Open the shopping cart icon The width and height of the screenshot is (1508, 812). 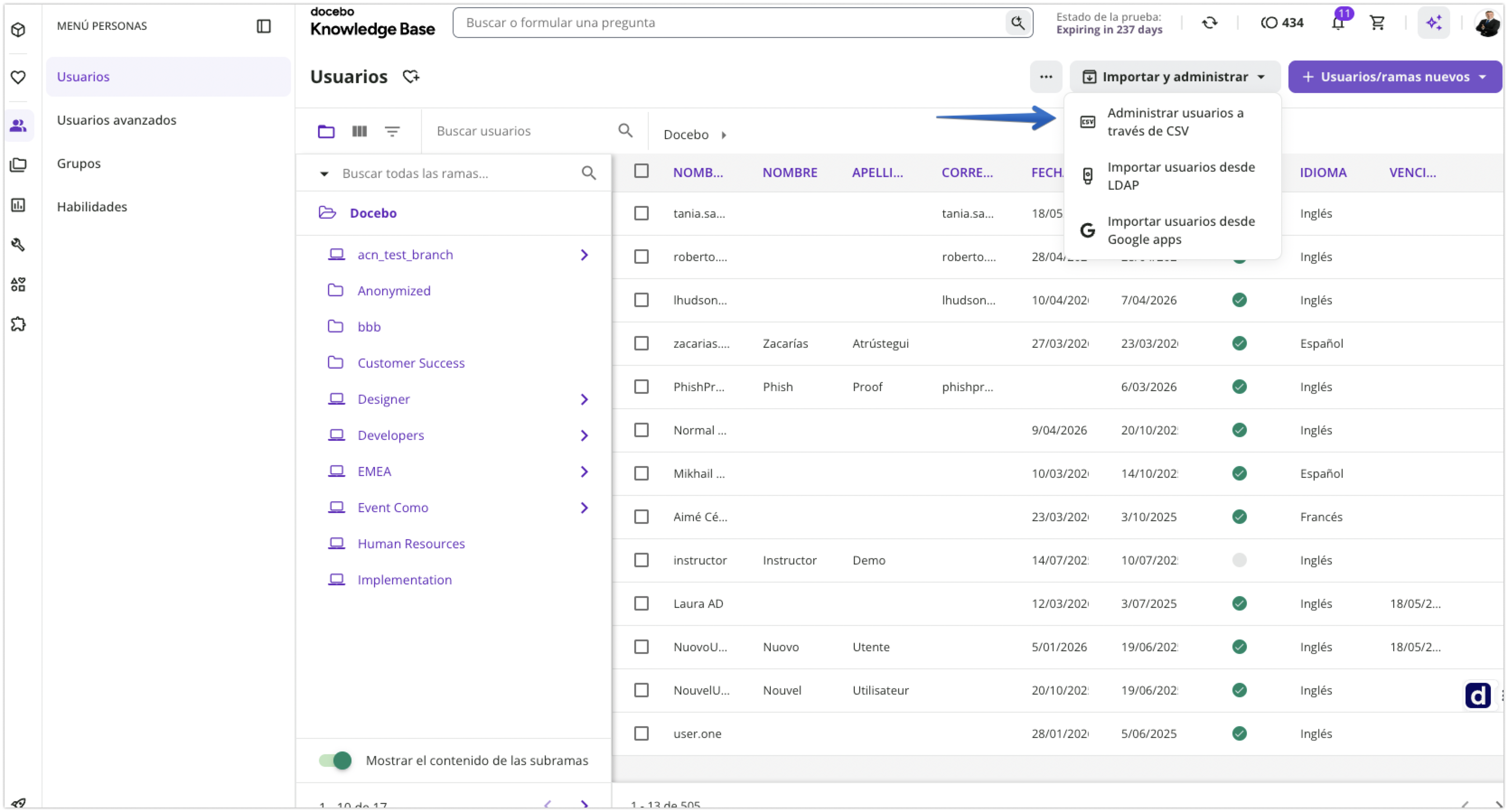pos(1377,23)
